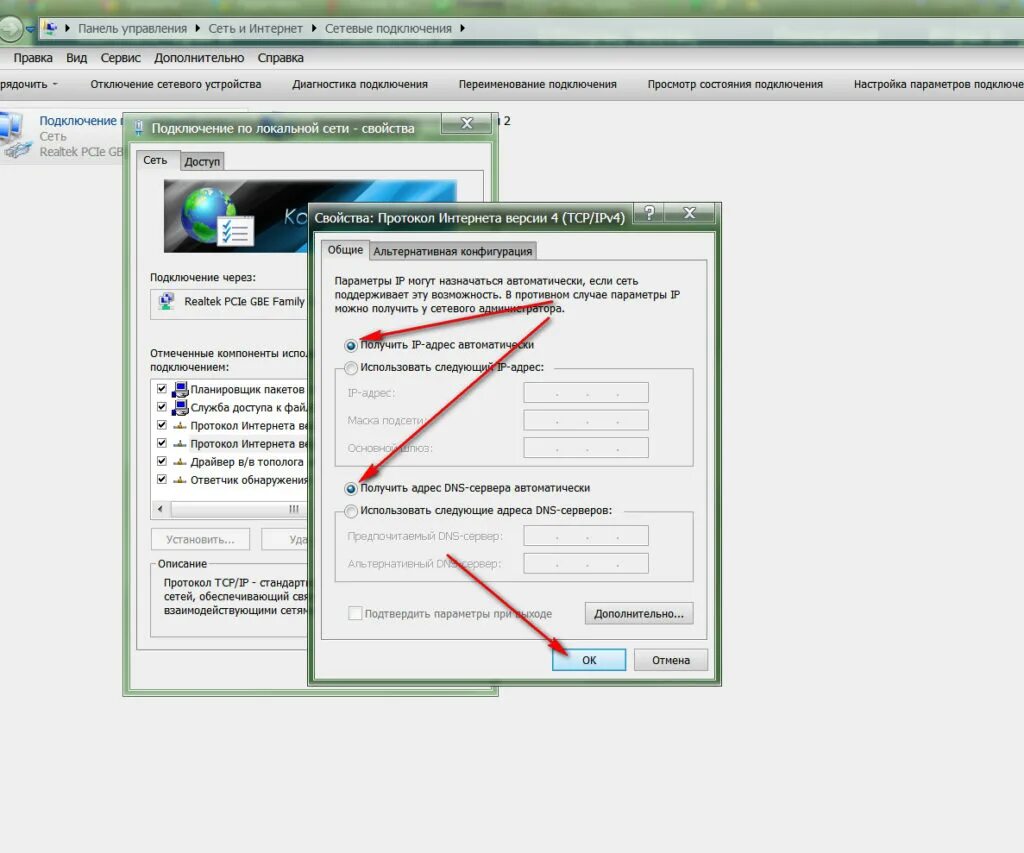1024x853 pixels.
Task: Open the 'Вид' menu
Action: click(76, 57)
